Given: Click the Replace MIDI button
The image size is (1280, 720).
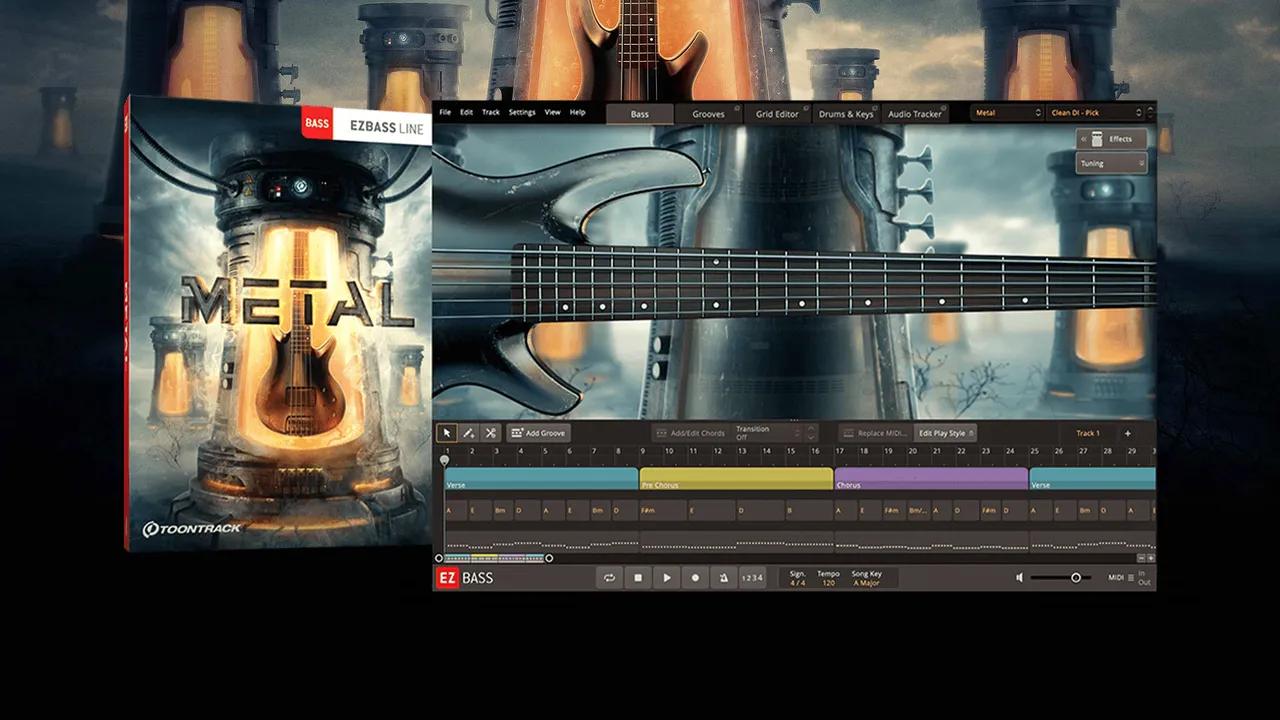Looking at the screenshot, I should click(875, 433).
